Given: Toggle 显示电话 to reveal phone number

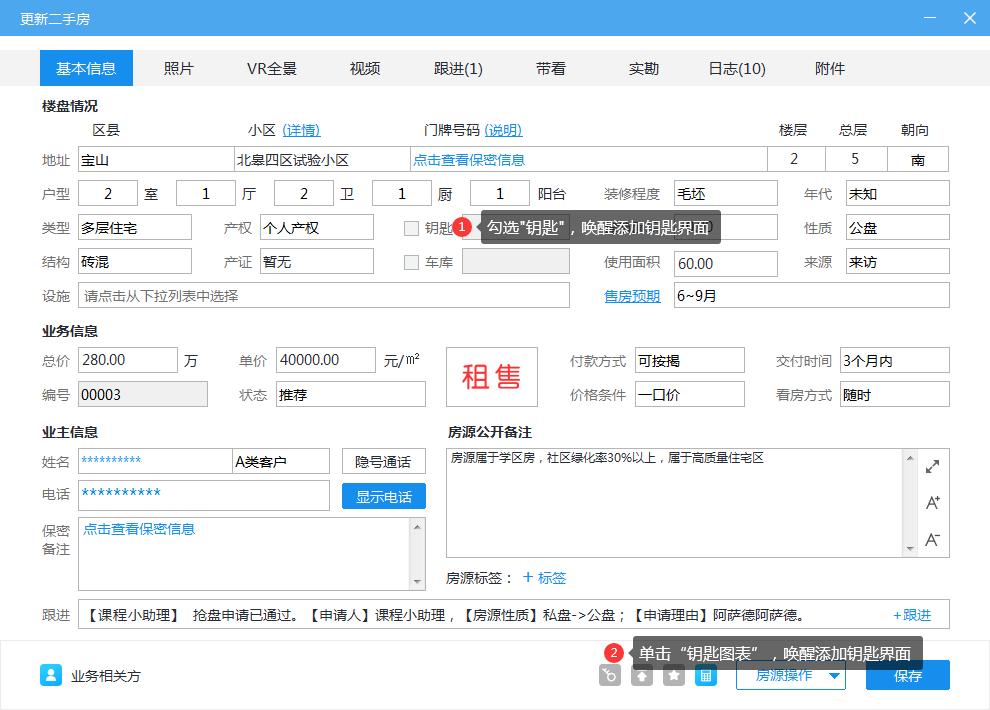Looking at the screenshot, I should point(384,496).
